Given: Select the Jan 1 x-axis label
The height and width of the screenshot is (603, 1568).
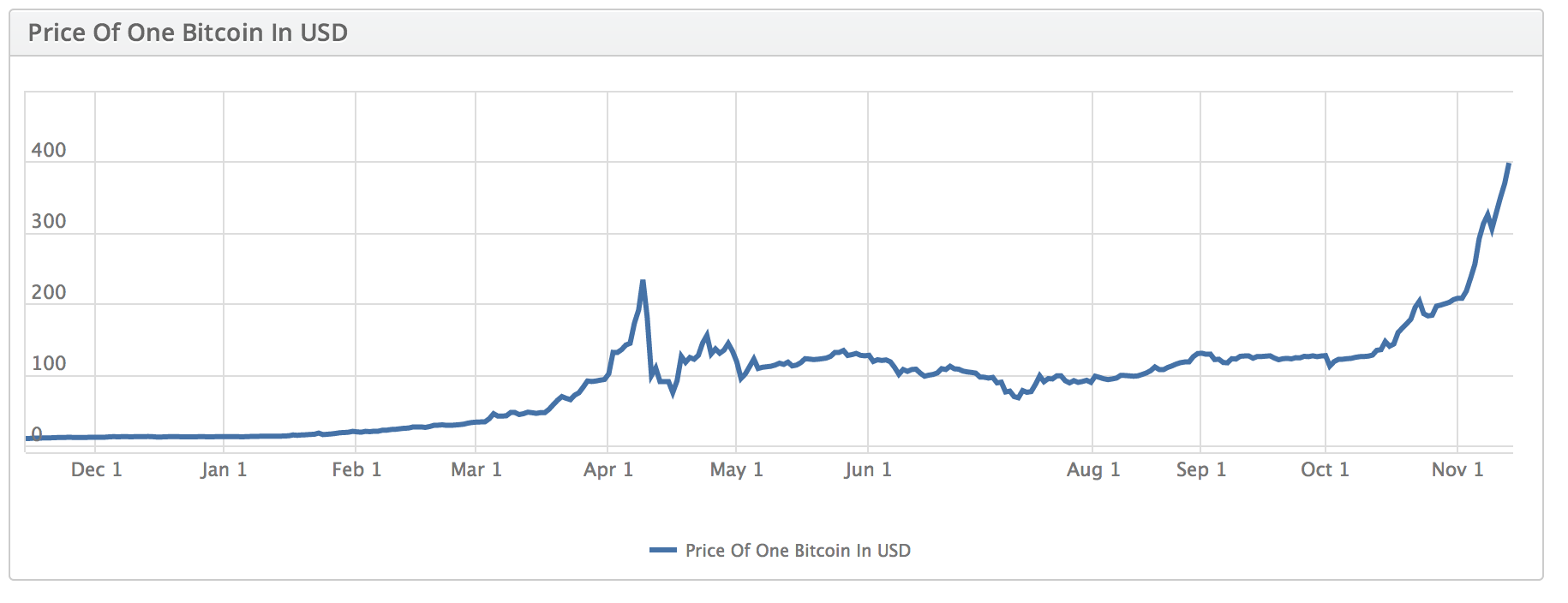Looking at the screenshot, I should (224, 469).
